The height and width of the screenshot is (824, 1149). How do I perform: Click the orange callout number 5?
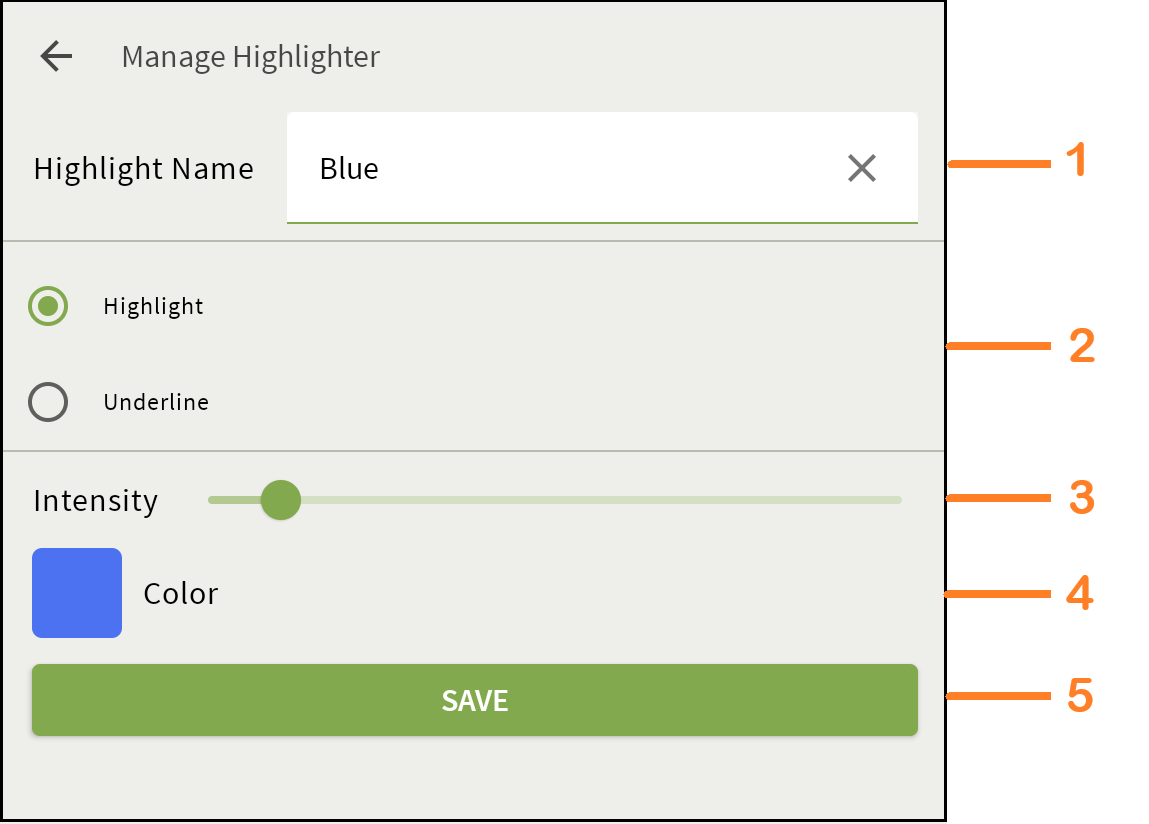point(1080,696)
